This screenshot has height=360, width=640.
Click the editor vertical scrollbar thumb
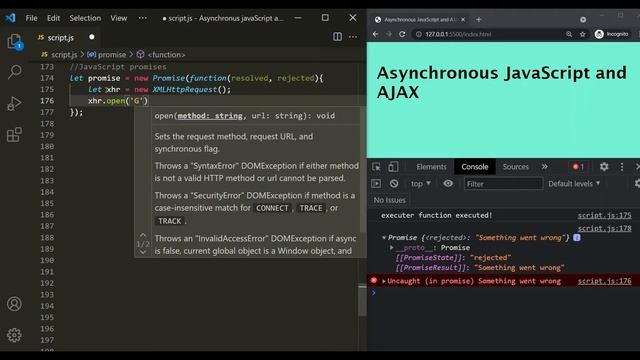(362, 301)
